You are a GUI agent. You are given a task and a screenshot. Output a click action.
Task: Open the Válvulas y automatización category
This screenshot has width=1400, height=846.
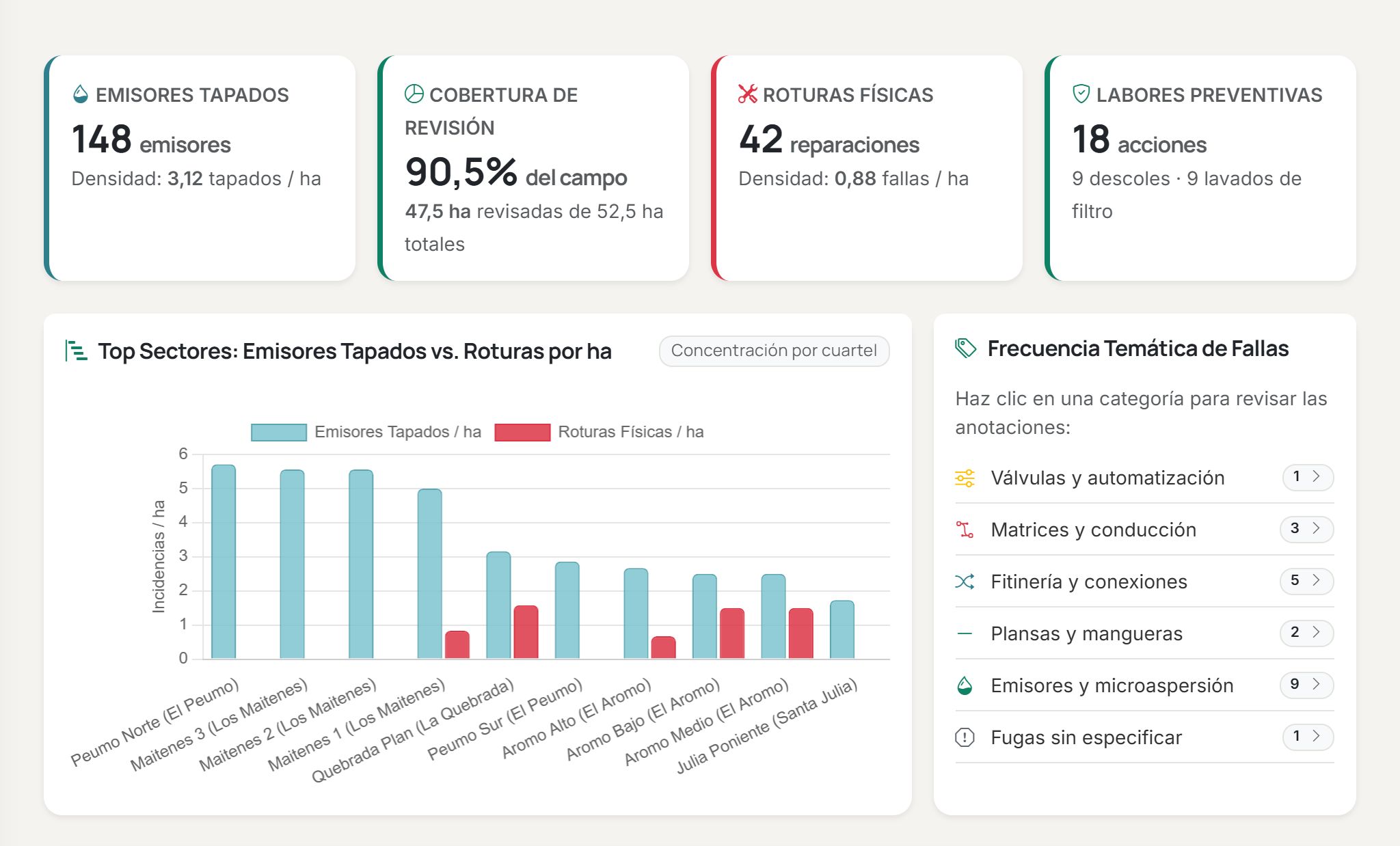[1144, 478]
